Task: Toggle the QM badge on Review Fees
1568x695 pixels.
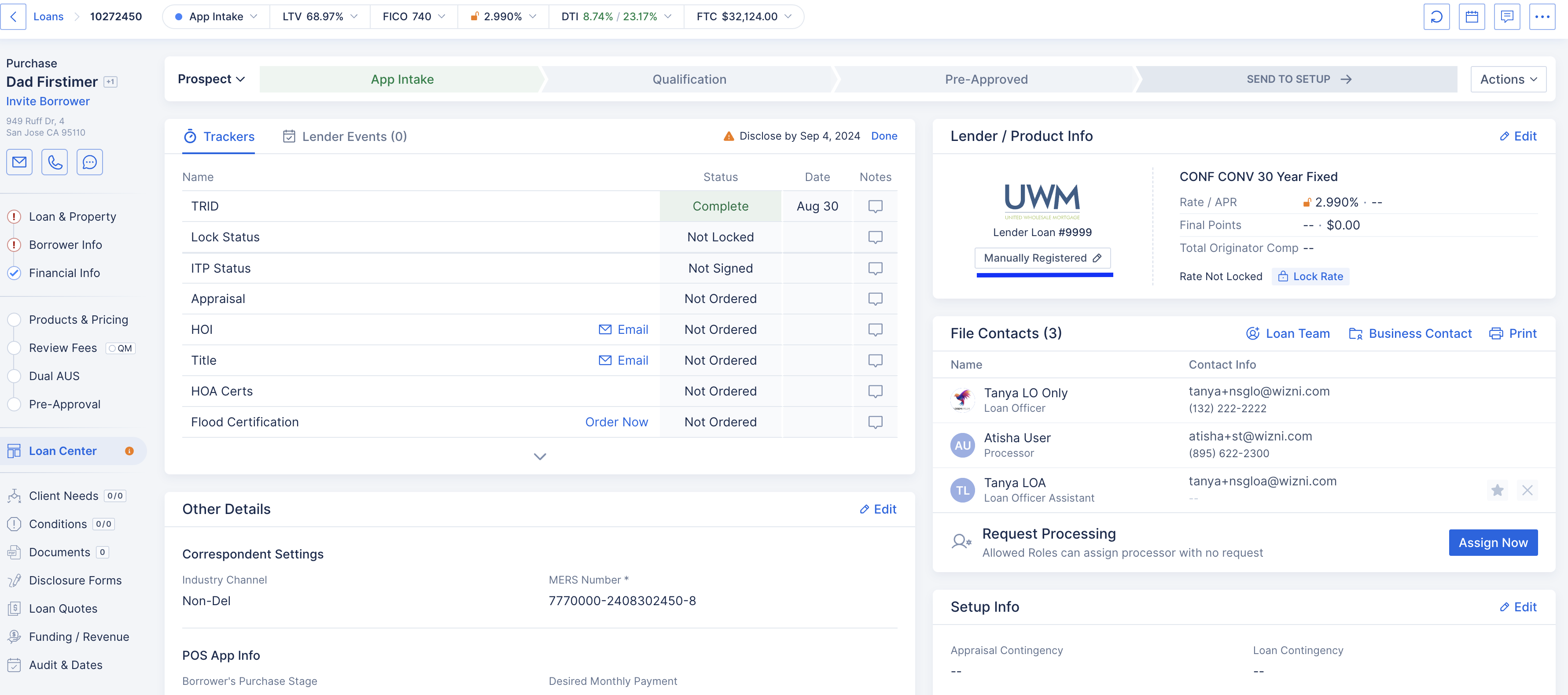Action: [121, 348]
